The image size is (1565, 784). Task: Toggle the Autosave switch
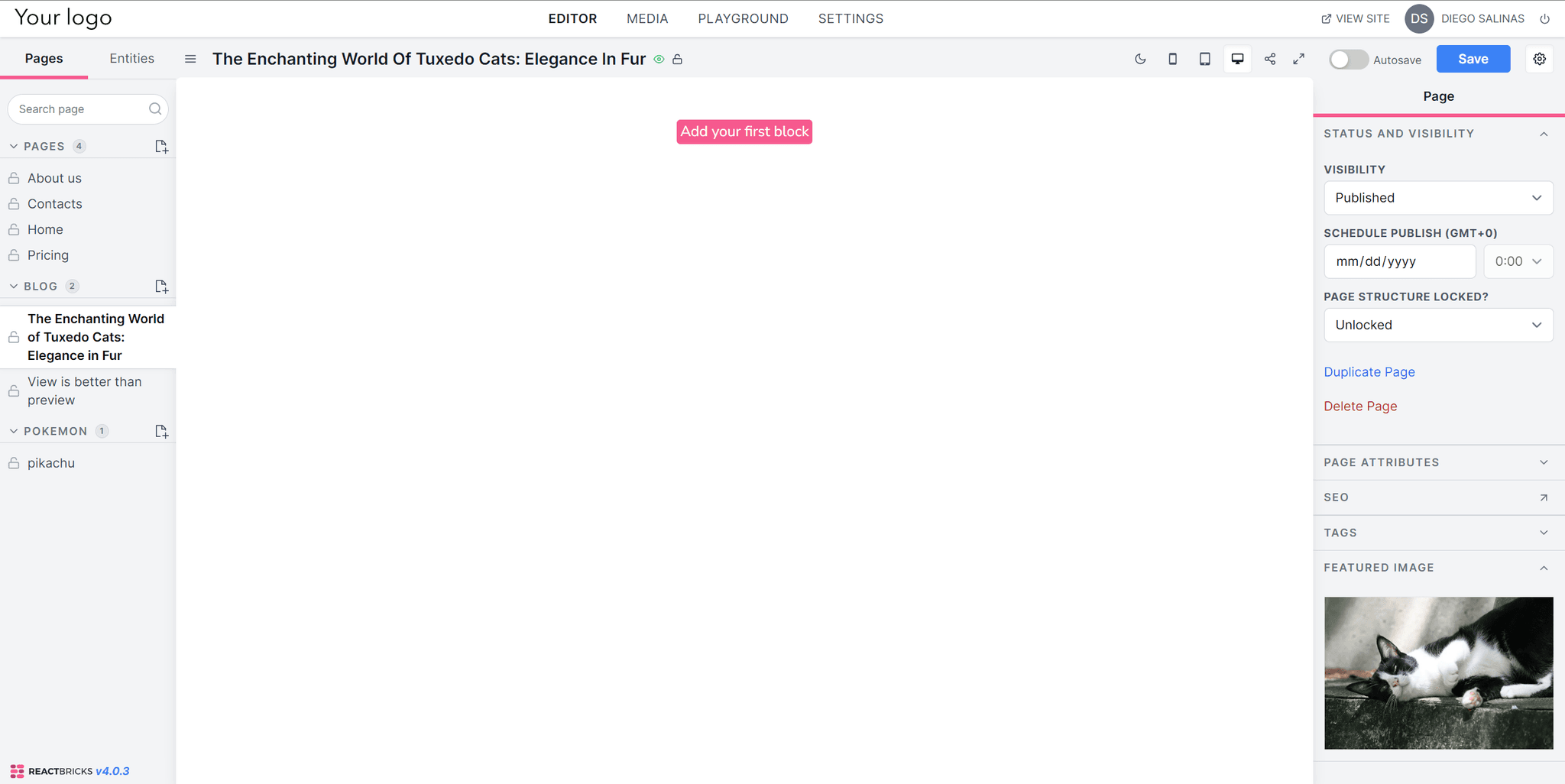pos(1348,60)
